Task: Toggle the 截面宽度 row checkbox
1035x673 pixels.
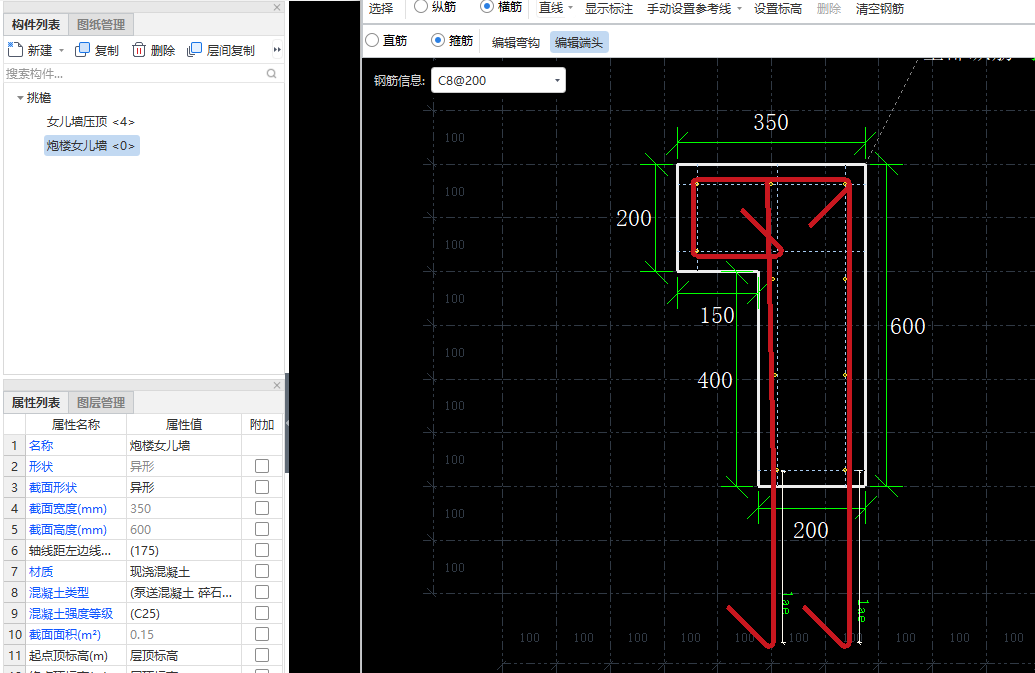Action: [262, 508]
